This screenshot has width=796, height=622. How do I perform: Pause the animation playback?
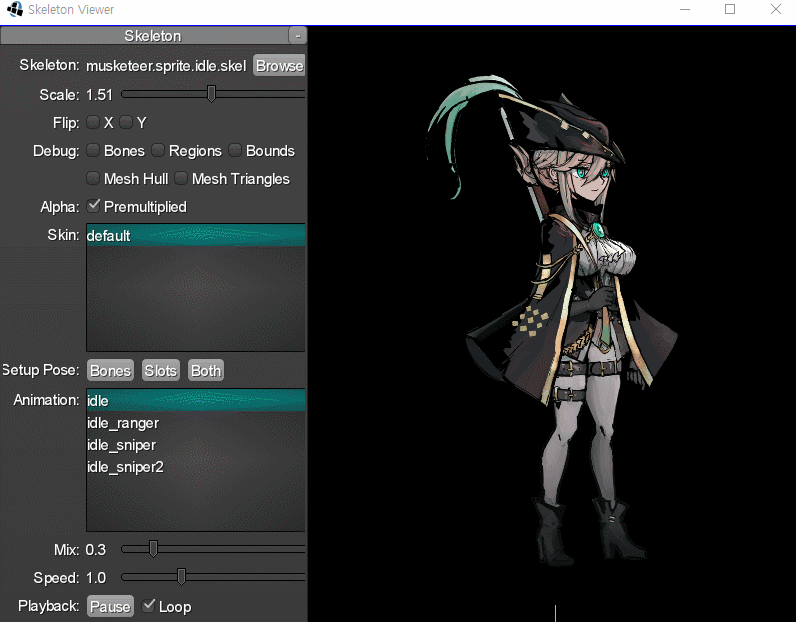pyautogui.click(x=110, y=606)
